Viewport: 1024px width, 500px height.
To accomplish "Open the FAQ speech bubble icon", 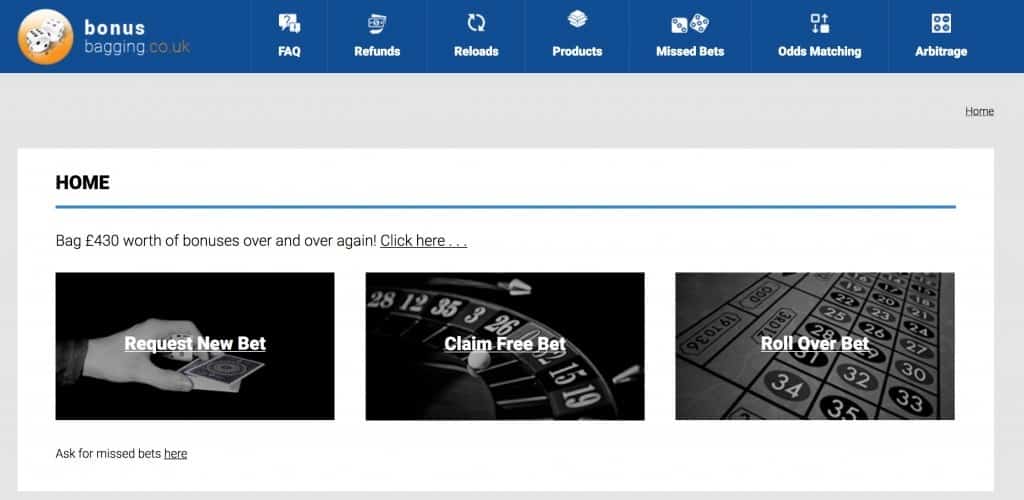I will coord(289,23).
